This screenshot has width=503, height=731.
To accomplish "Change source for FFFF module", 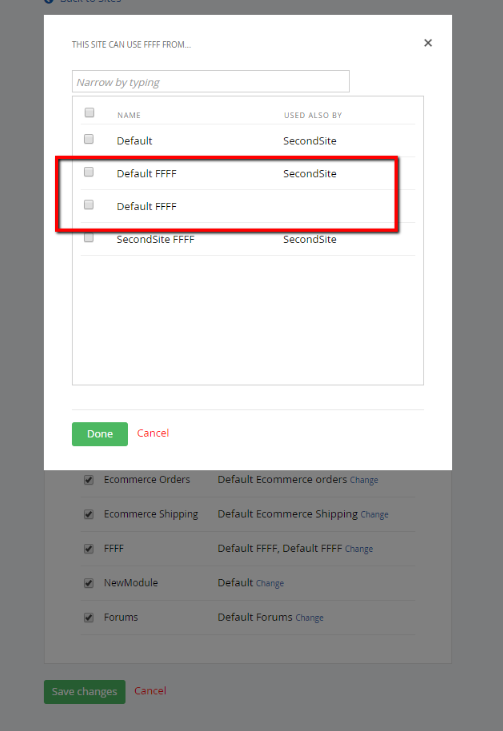I will tap(359, 549).
